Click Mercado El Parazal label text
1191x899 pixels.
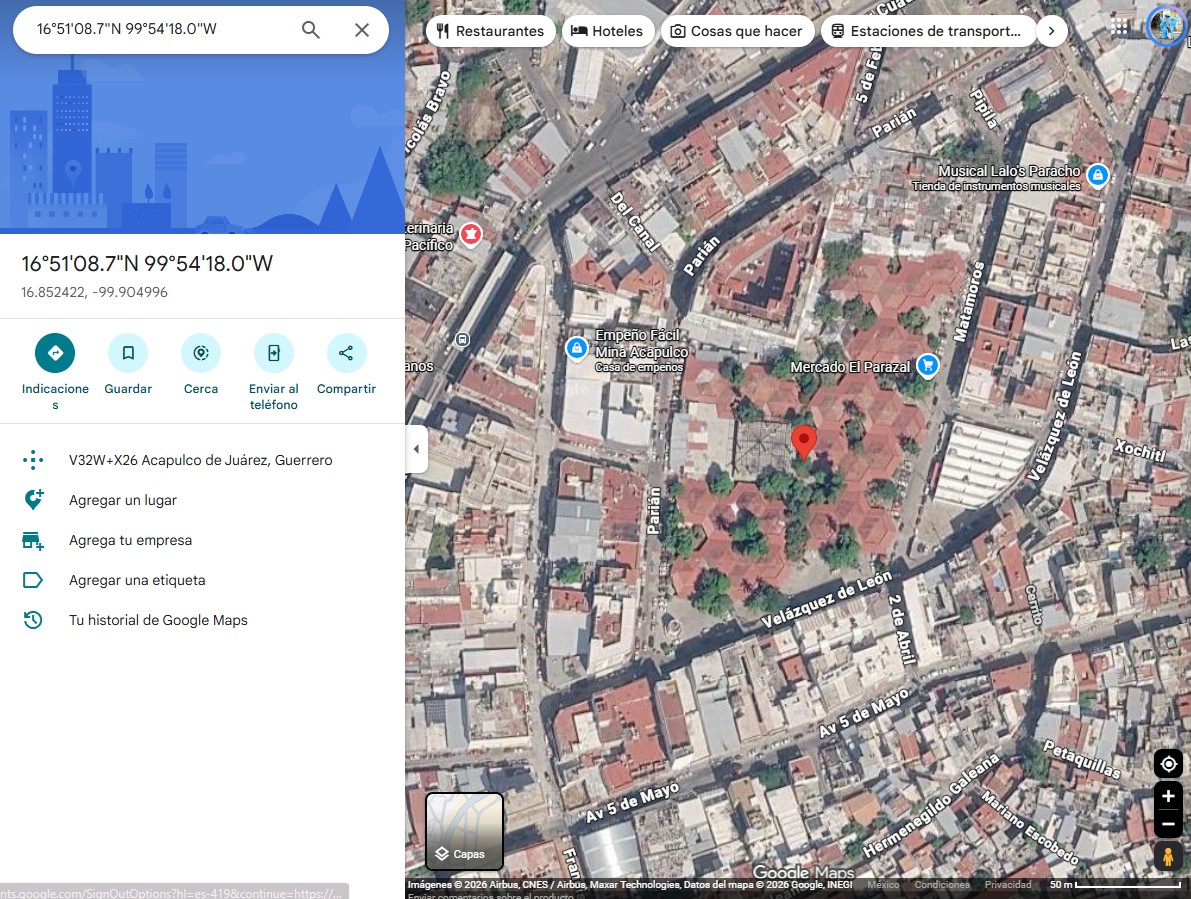point(850,367)
